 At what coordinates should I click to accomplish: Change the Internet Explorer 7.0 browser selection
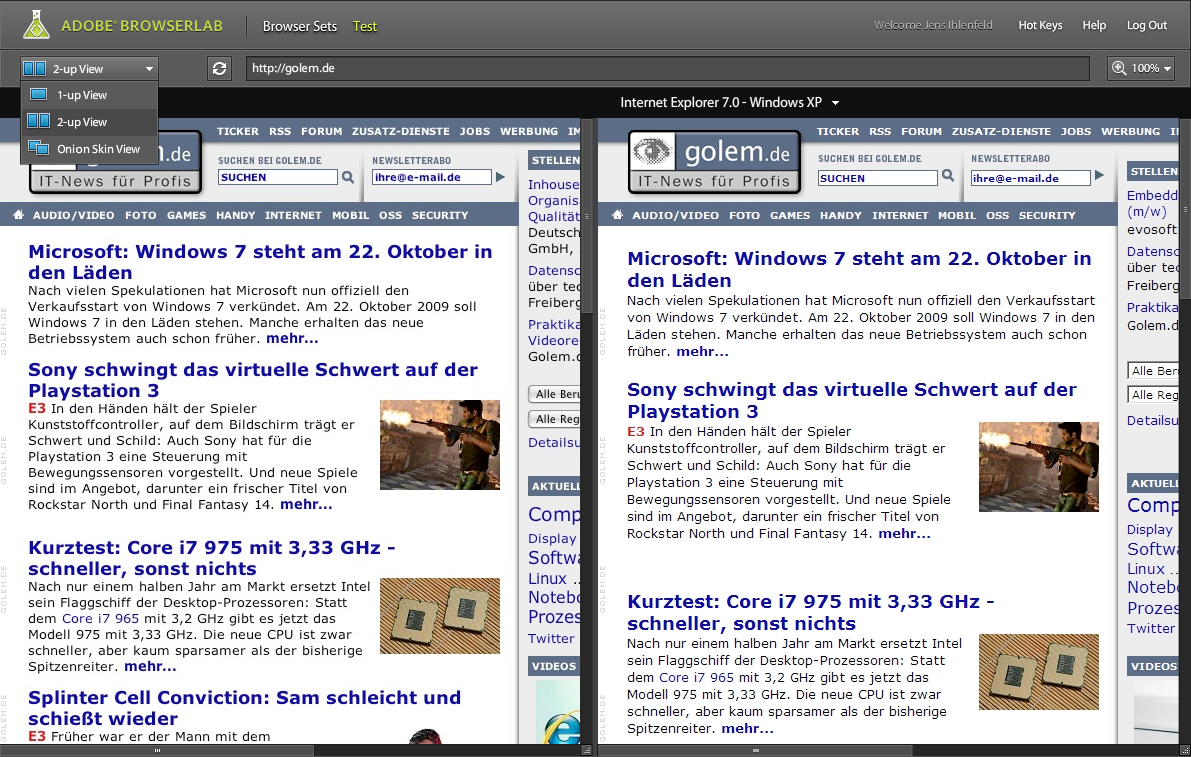(x=729, y=103)
